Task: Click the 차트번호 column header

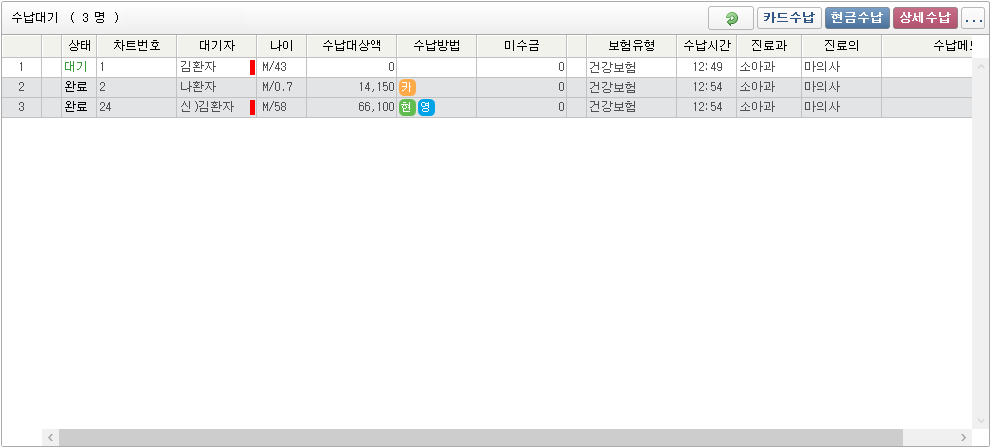Action: point(136,46)
